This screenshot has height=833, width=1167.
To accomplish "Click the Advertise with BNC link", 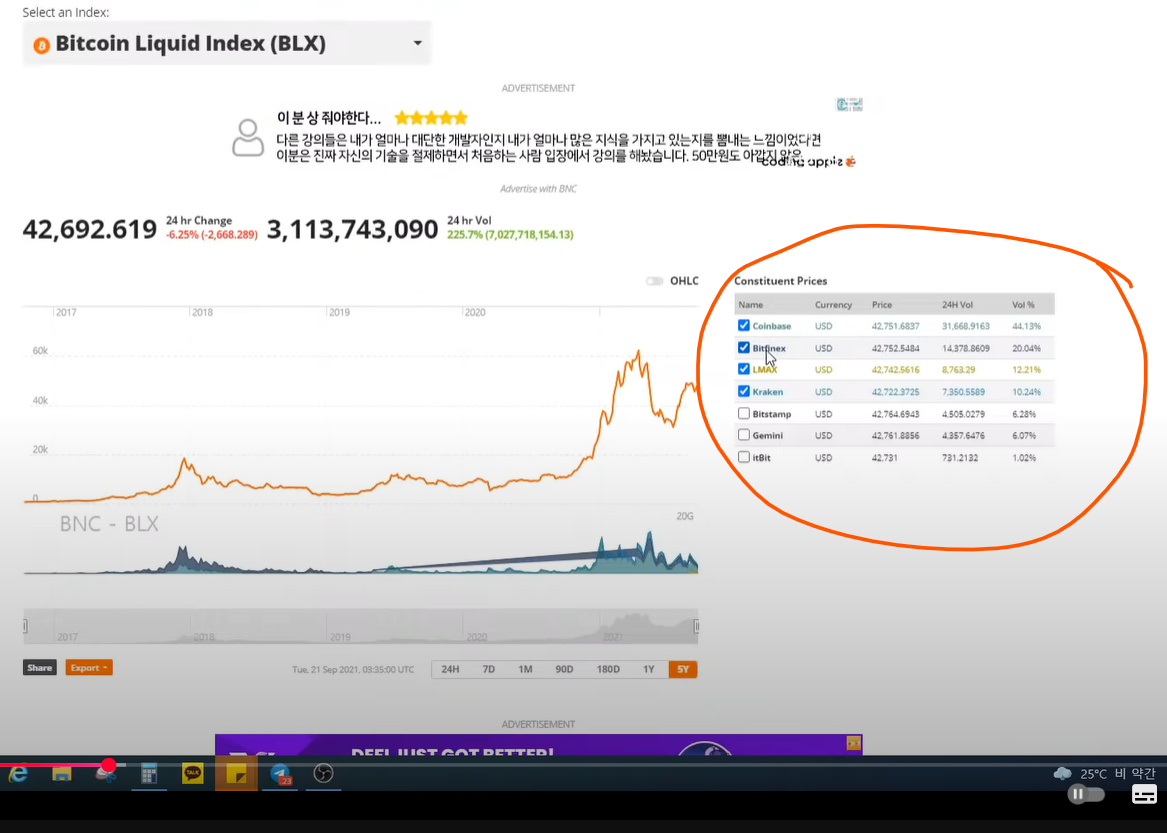I will 538,189.
